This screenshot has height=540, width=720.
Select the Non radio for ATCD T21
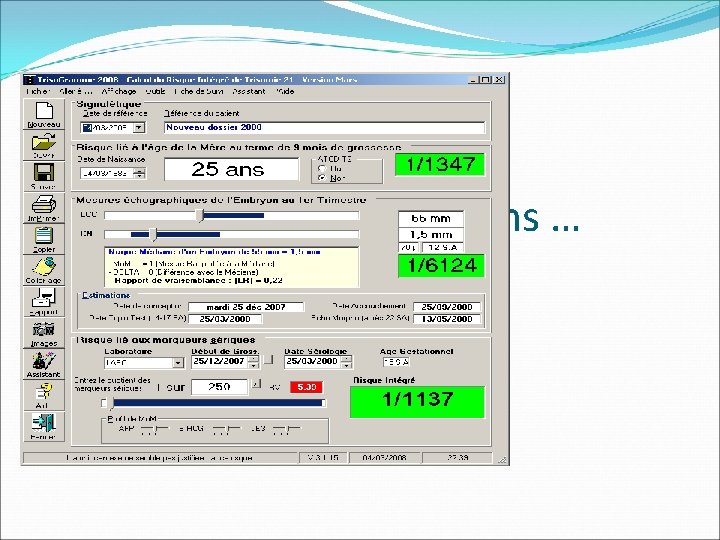point(322,178)
